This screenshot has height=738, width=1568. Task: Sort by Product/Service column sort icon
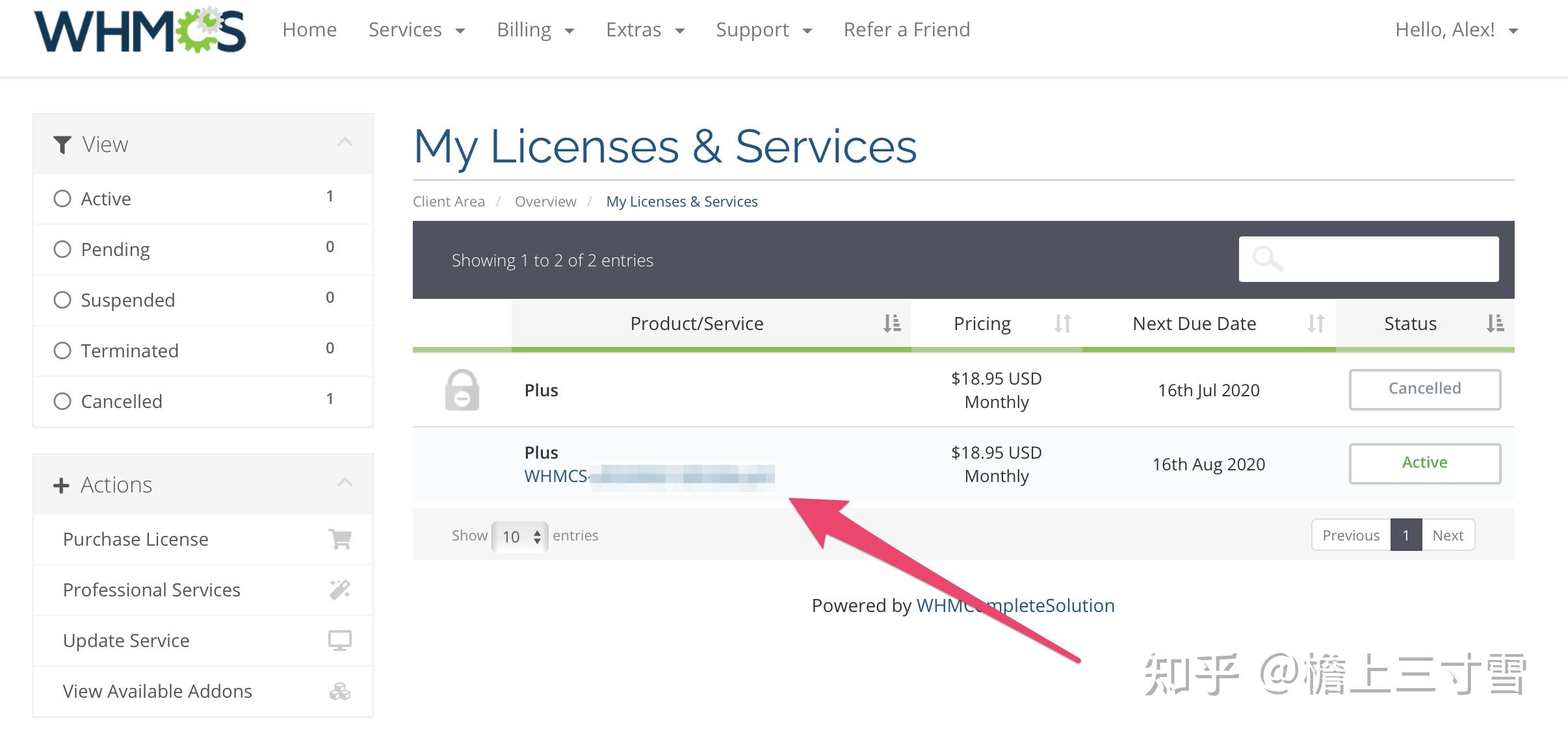(892, 323)
